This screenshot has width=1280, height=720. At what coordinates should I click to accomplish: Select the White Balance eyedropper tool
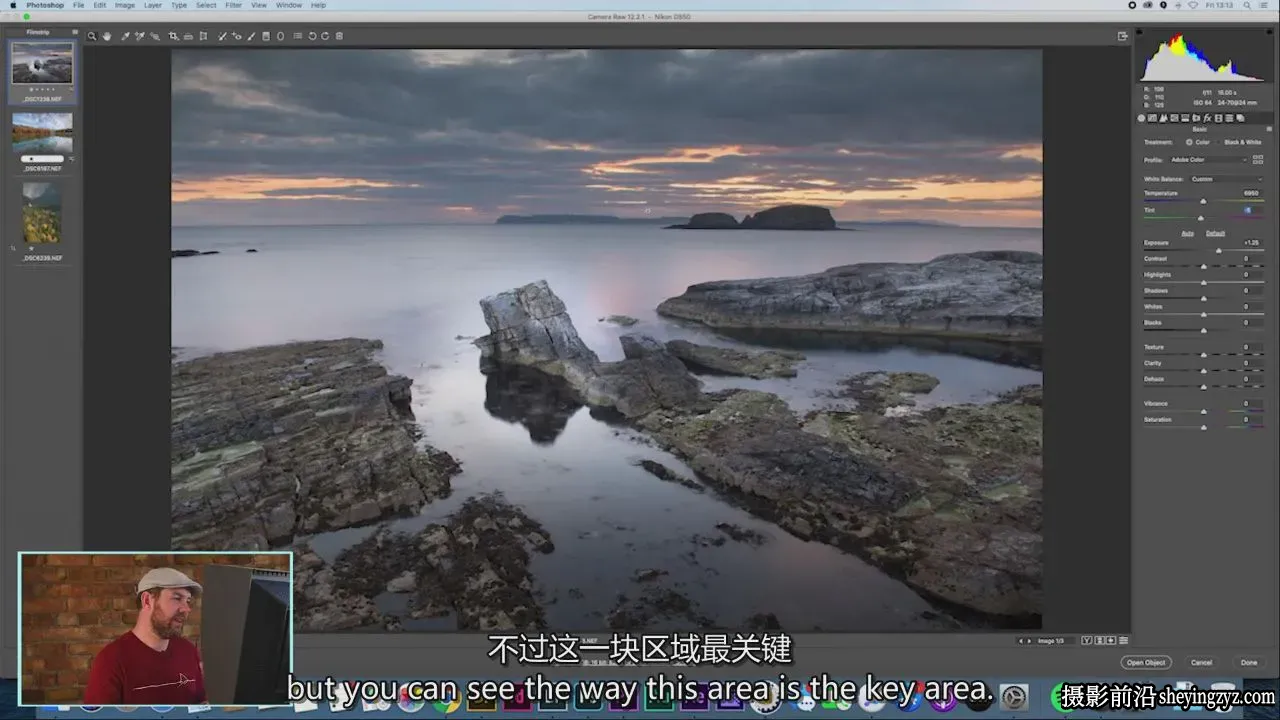125,36
